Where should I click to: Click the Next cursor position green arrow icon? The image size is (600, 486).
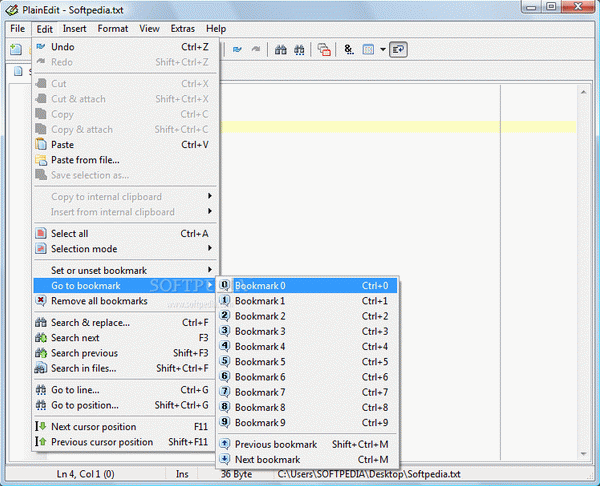[41, 426]
